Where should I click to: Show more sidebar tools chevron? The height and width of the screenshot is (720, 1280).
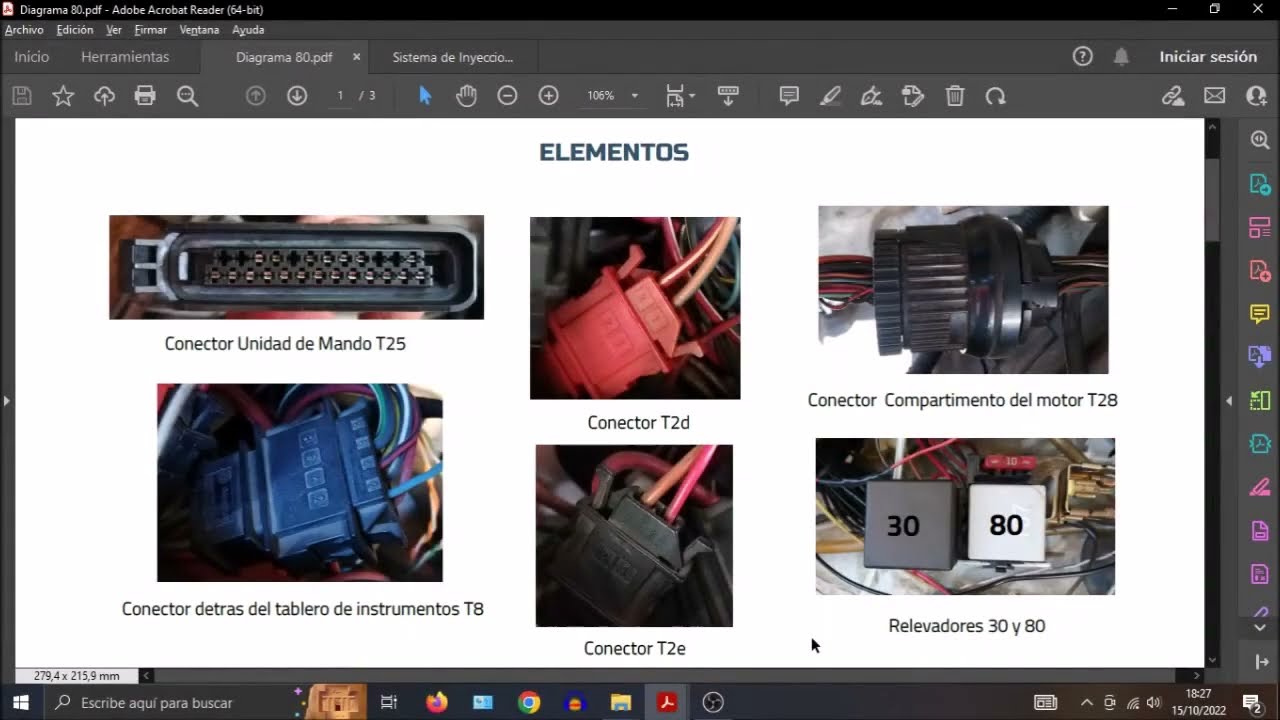point(1260,627)
